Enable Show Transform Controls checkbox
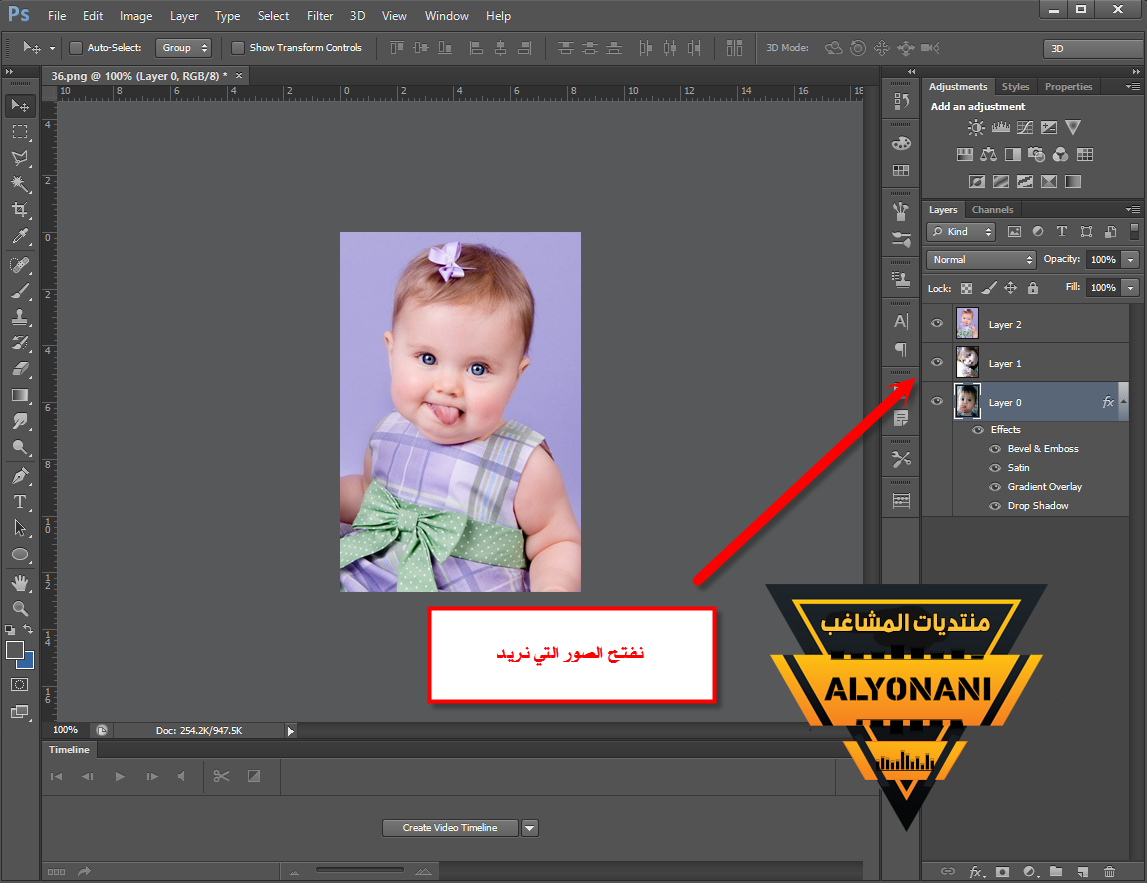The width and height of the screenshot is (1147, 883). [x=238, y=48]
